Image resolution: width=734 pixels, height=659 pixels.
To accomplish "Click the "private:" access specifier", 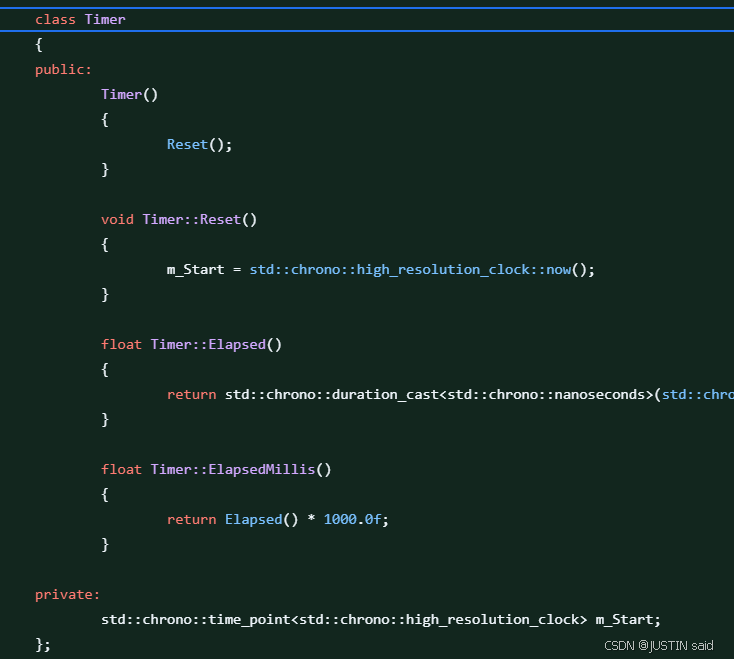I will point(67,594).
